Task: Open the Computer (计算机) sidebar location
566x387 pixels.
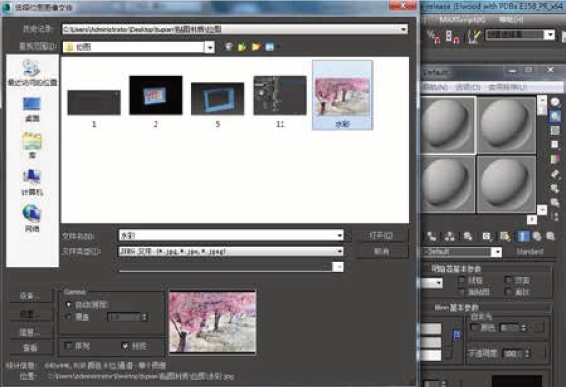Action: pos(32,182)
